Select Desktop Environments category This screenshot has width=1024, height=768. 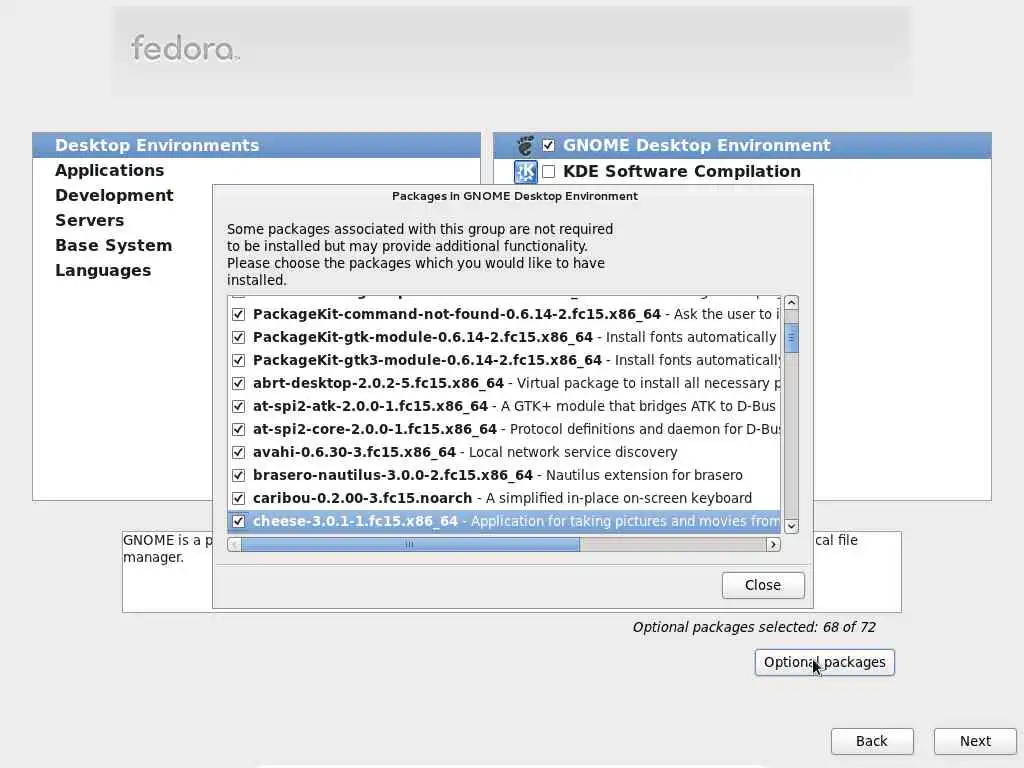257,145
